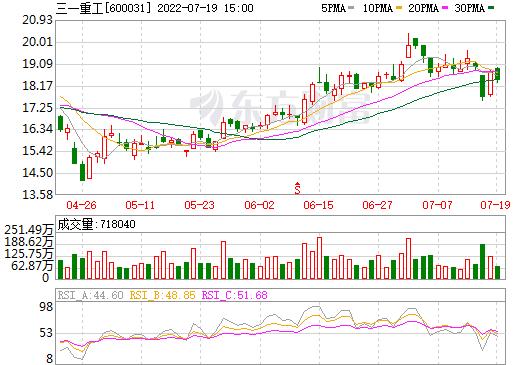
Task: Click the 5PMA gray legend swatch
Action: coord(351,8)
